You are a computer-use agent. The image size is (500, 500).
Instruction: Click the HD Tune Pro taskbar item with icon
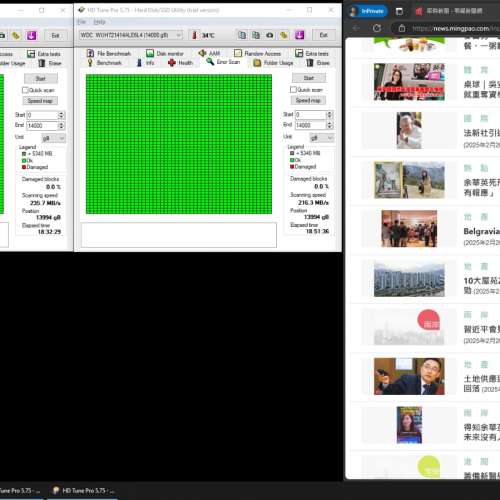pos(83,491)
